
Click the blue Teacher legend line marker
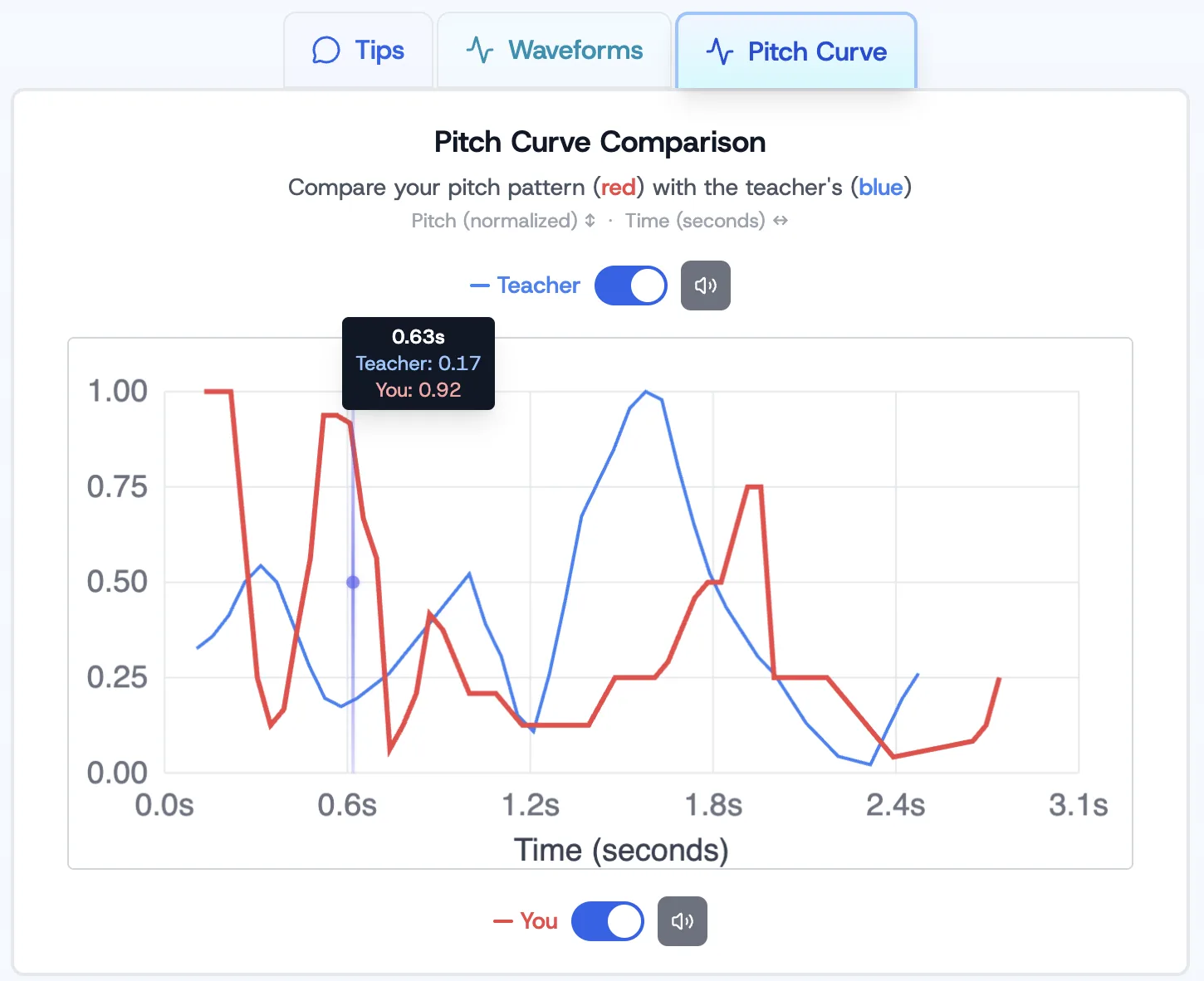tap(478, 285)
